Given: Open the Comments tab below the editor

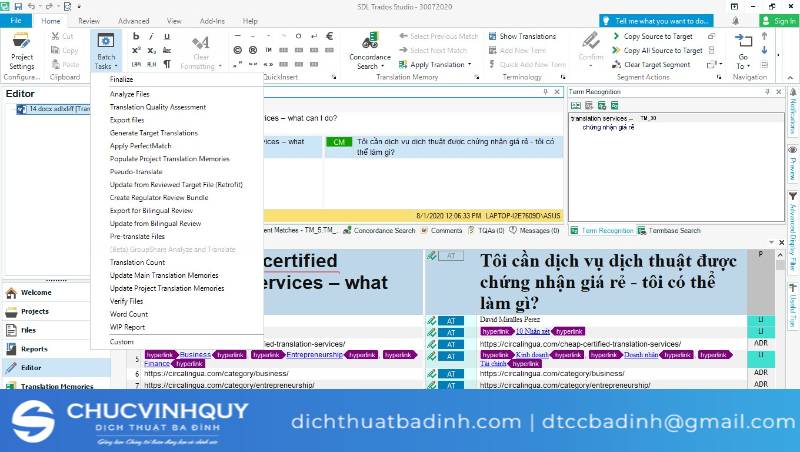Looking at the screenshot, I should coord(441,231).
